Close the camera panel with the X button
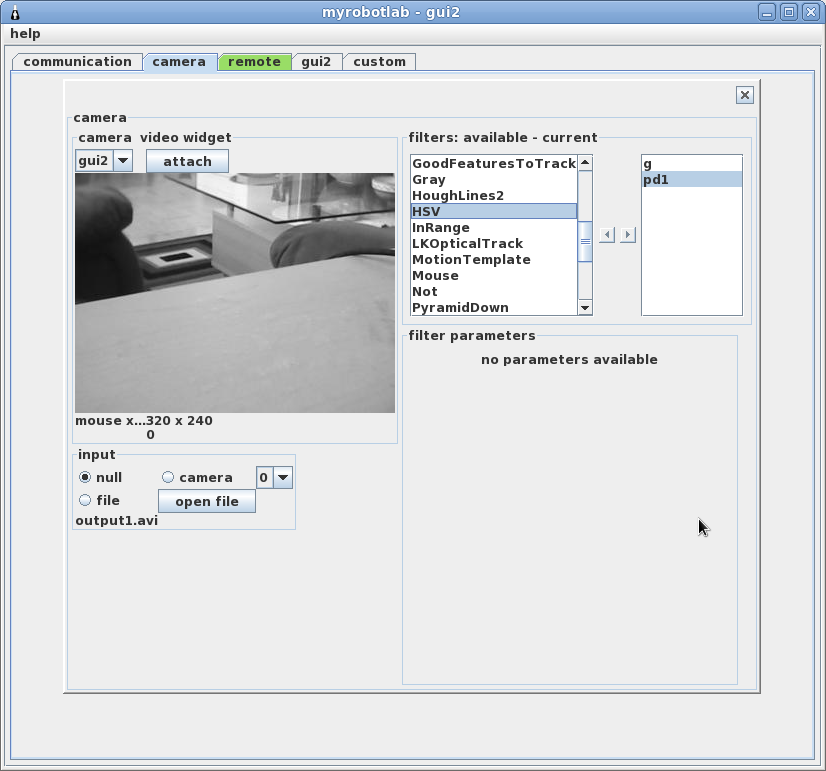The image size is (826, 771). 744,95
